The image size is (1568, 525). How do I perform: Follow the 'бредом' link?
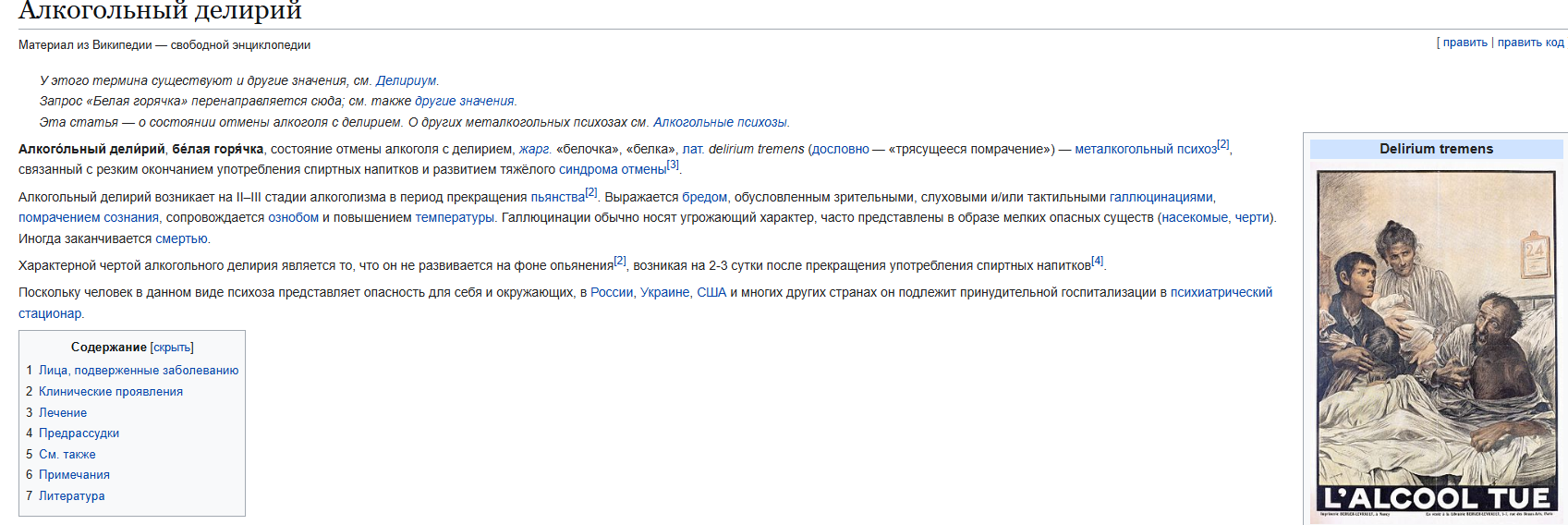704,198
